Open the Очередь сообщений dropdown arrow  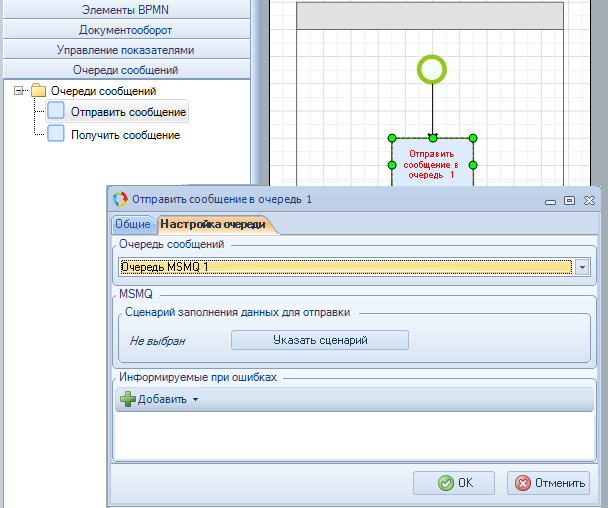(582, 267)
